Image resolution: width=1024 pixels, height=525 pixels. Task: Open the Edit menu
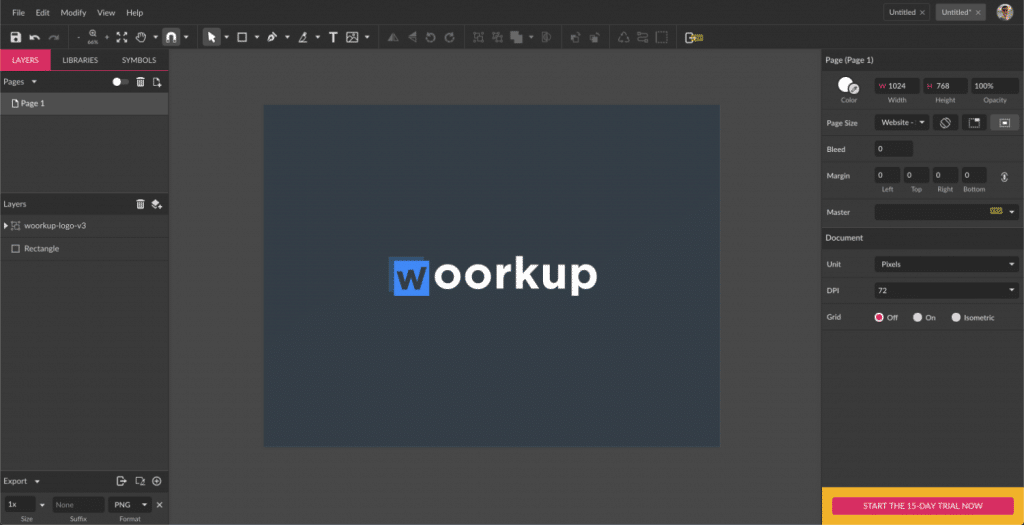click(x=42, y=12)
